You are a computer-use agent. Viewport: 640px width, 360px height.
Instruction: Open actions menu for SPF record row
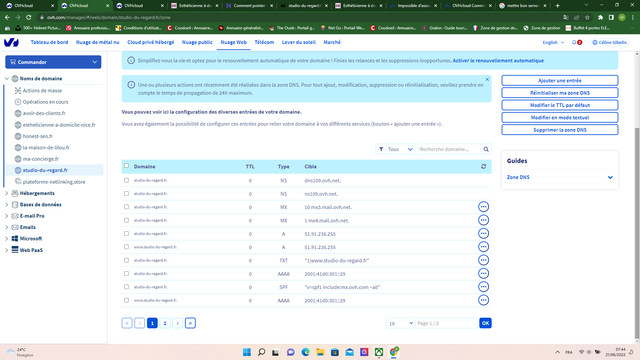coord(483,287)
